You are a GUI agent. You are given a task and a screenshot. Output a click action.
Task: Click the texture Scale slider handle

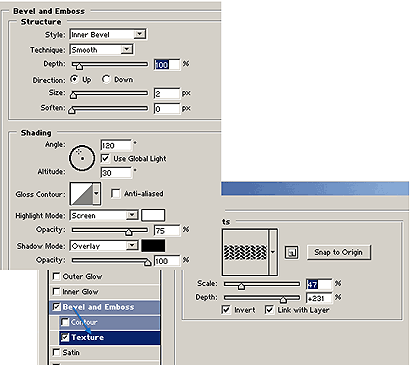pyautogui.click(x=241, y=286)
